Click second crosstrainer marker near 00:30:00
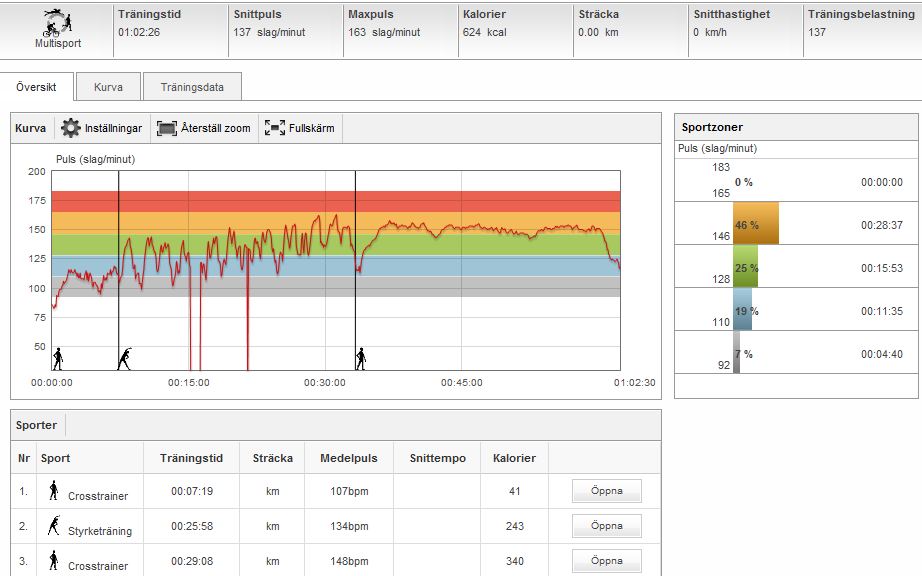922x576 pixels. pos(360,359)
